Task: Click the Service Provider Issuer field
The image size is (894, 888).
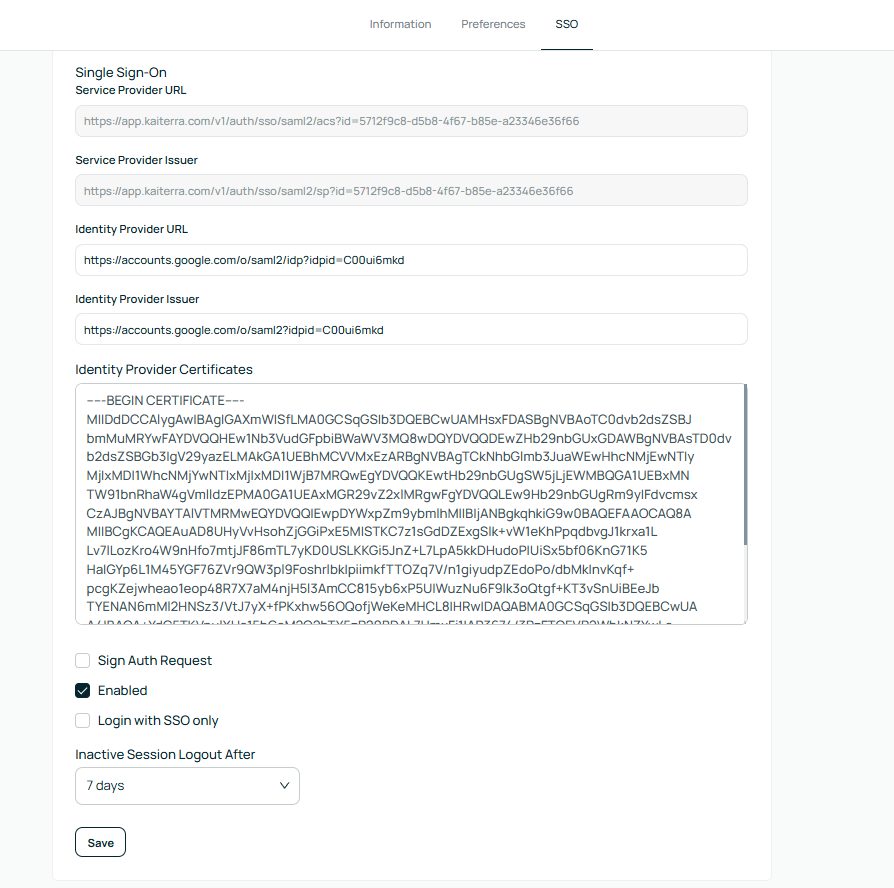Action: pyautogui.click(x=411, y=190)
